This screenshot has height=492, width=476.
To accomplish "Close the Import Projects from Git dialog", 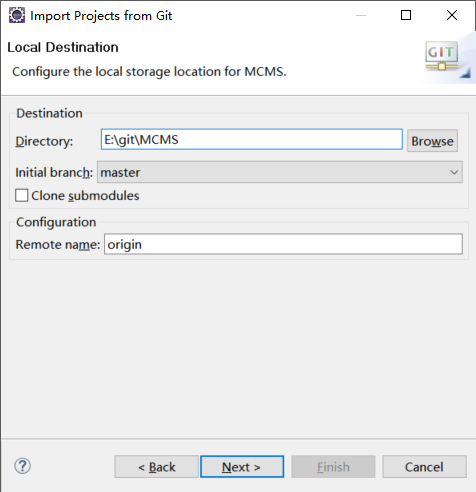I will [x=452, y=15].
